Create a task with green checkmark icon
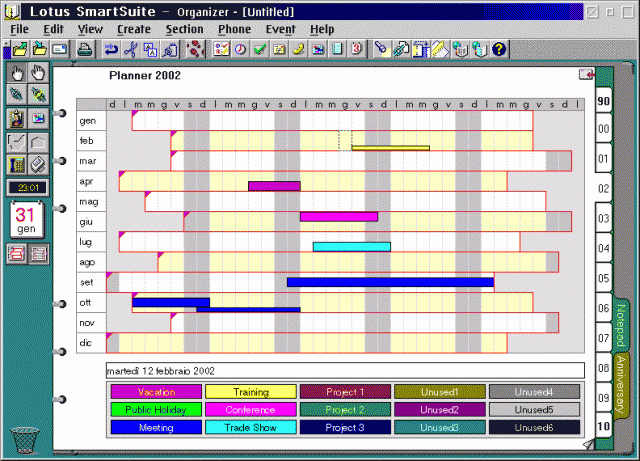 click(260, 49)
